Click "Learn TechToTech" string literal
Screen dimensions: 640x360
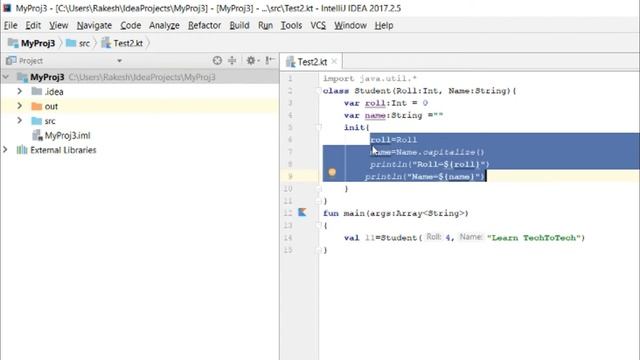tap(534, 238)
